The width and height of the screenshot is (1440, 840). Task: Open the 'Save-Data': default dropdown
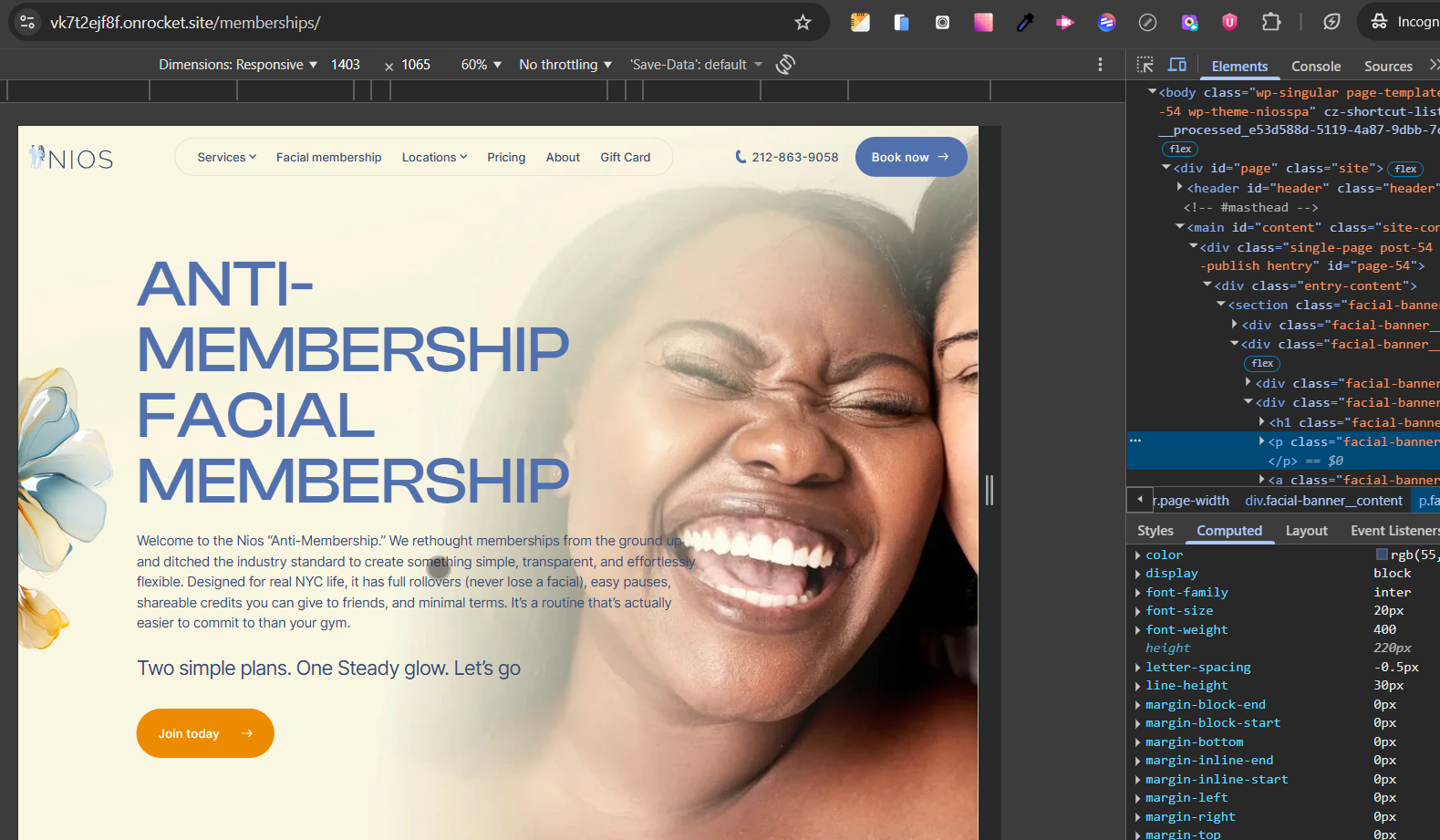696,65
